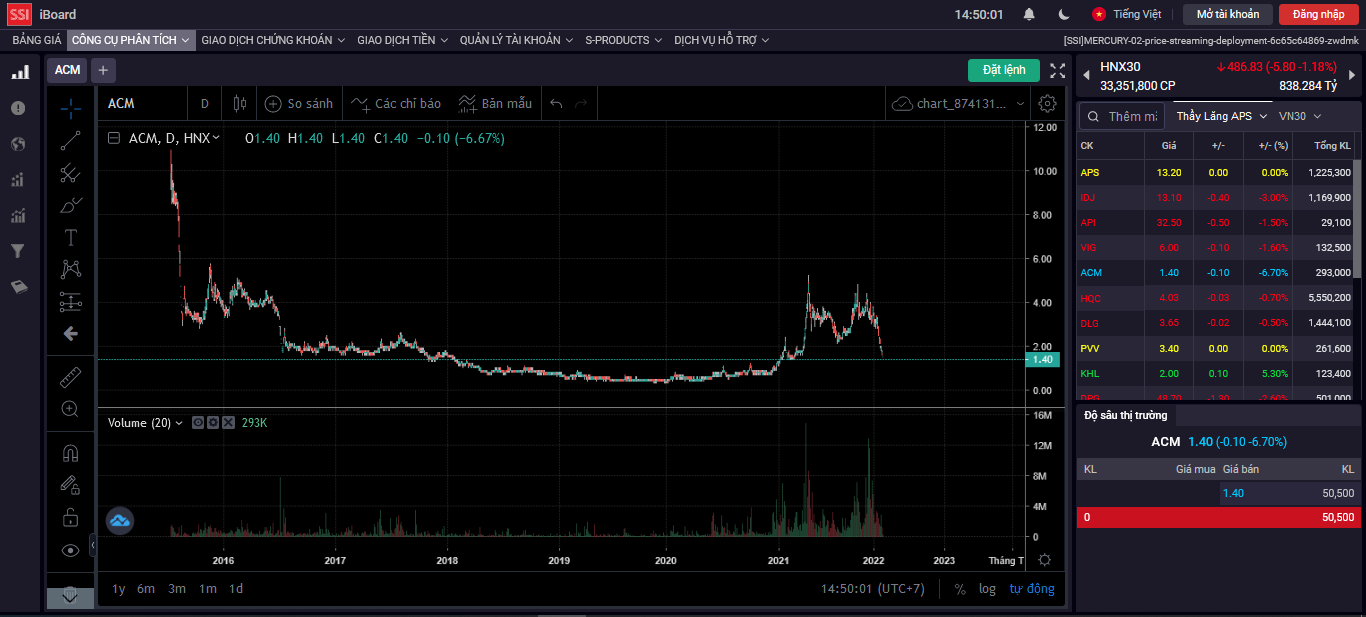Viewport: 1366px width, 617px height.
Task: Toggle percent scale mode
Action: tap(960, 589)
